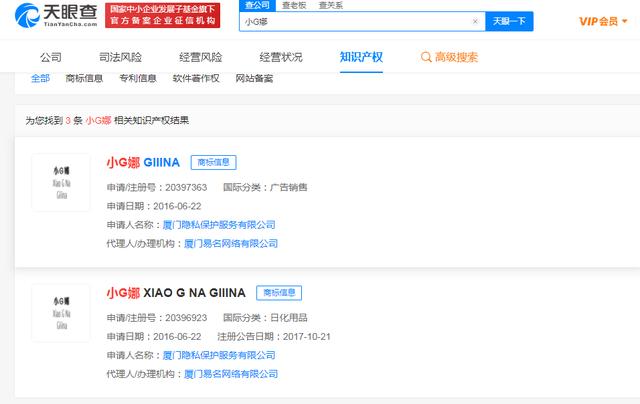Click the TianYanCha logo
The height and width of the screenshot is (404, 640).
(56, 15)
